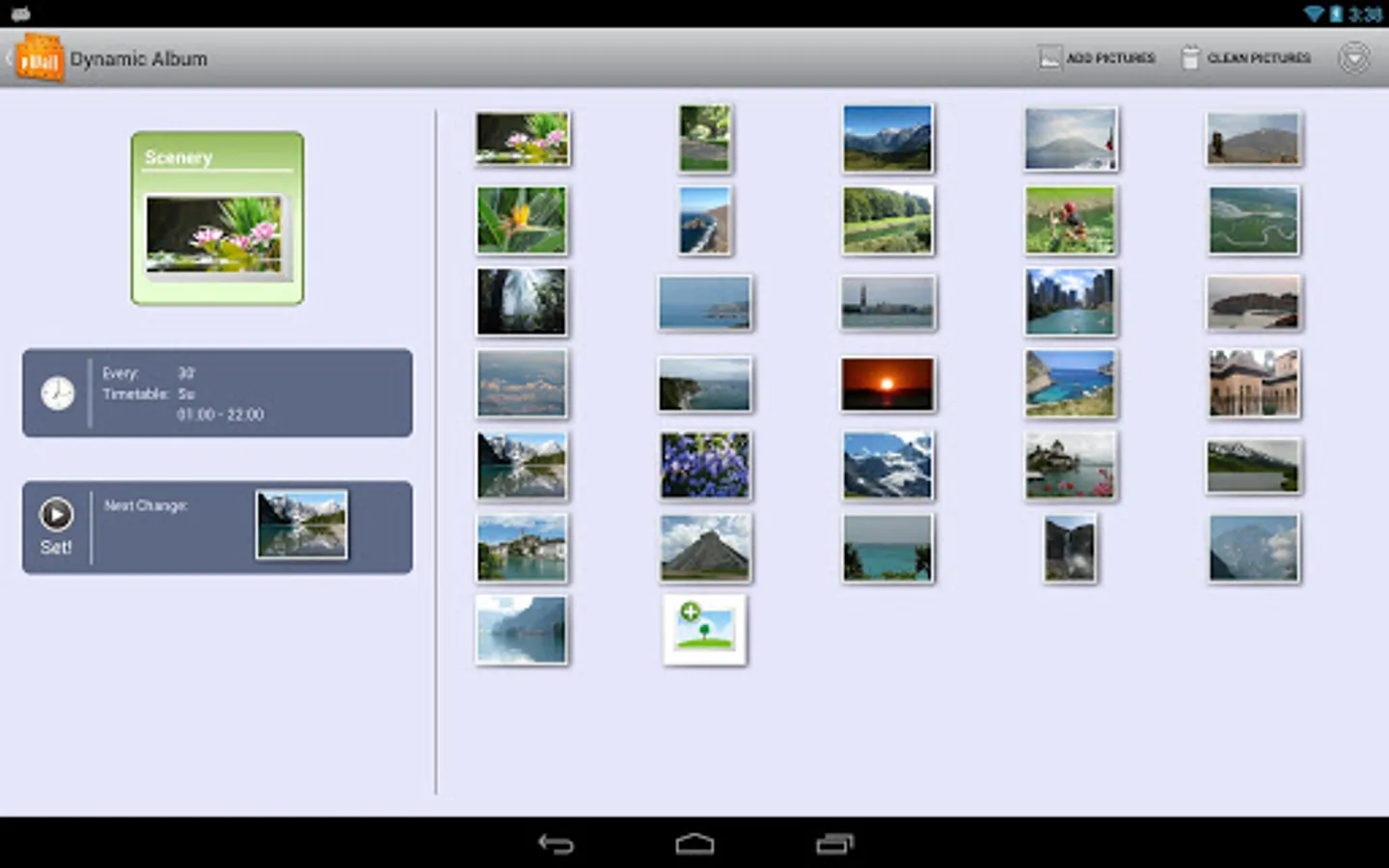Tap the recent apps navigation icon

[x=834, y=844]
